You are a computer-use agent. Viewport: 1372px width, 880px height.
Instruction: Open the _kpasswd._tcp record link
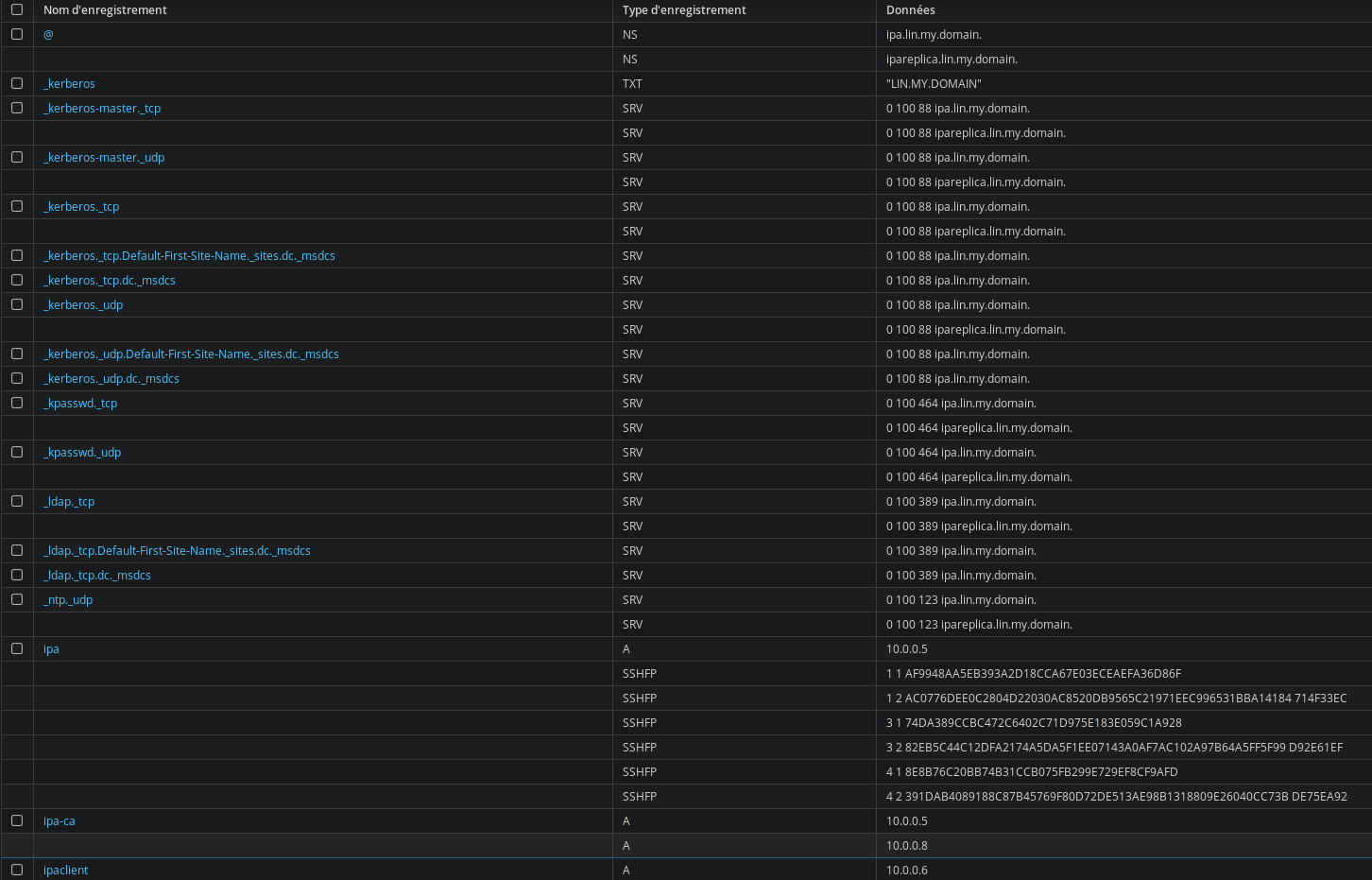pyautogui.click(x=80, y=403)
